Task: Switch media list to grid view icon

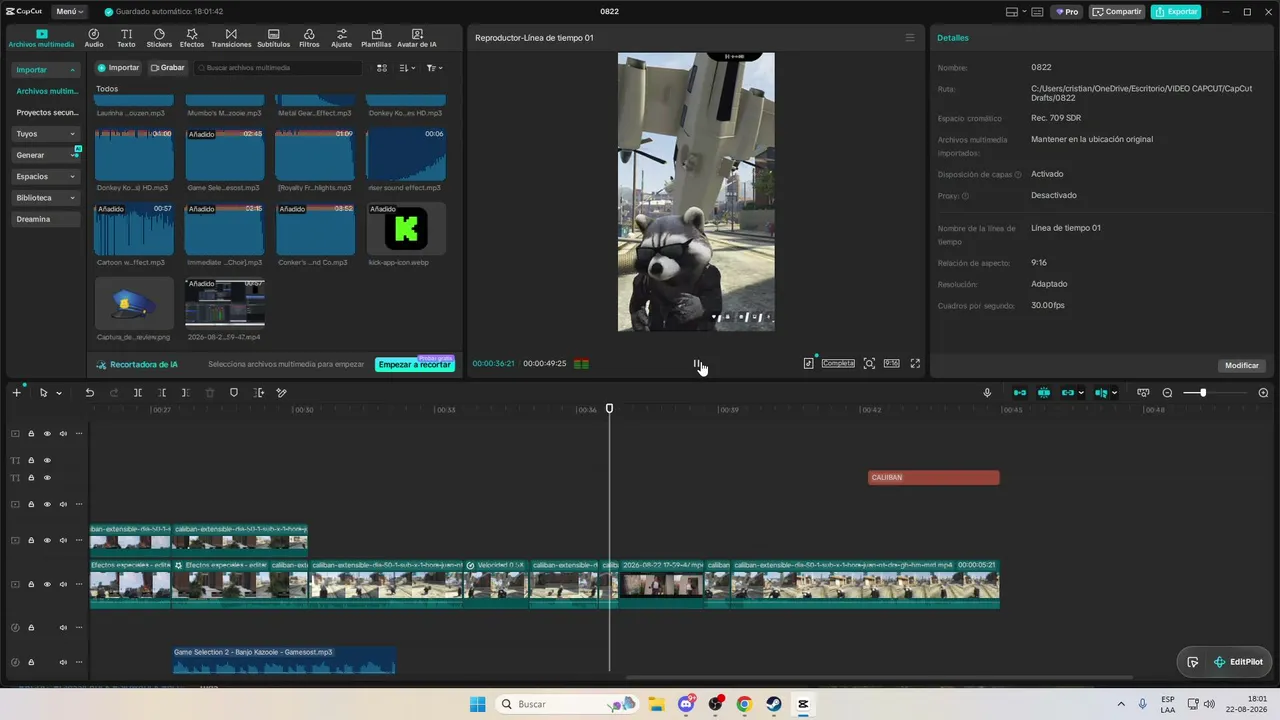Action: (382, 68)
